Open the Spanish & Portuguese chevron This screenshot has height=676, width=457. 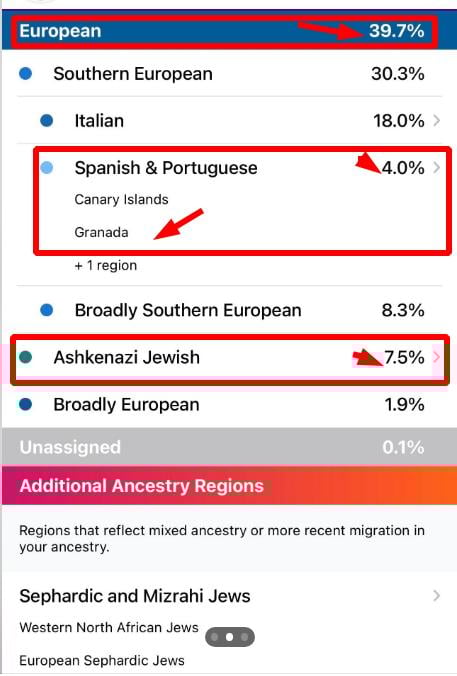click(x=437, y=167)
